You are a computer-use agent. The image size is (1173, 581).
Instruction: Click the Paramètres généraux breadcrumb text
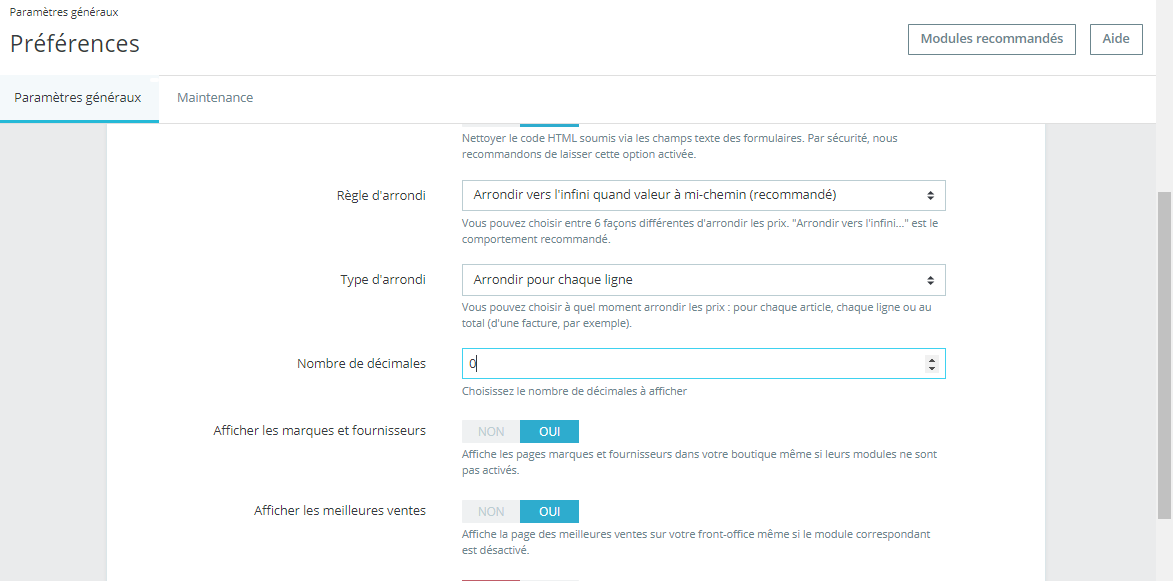64,12
